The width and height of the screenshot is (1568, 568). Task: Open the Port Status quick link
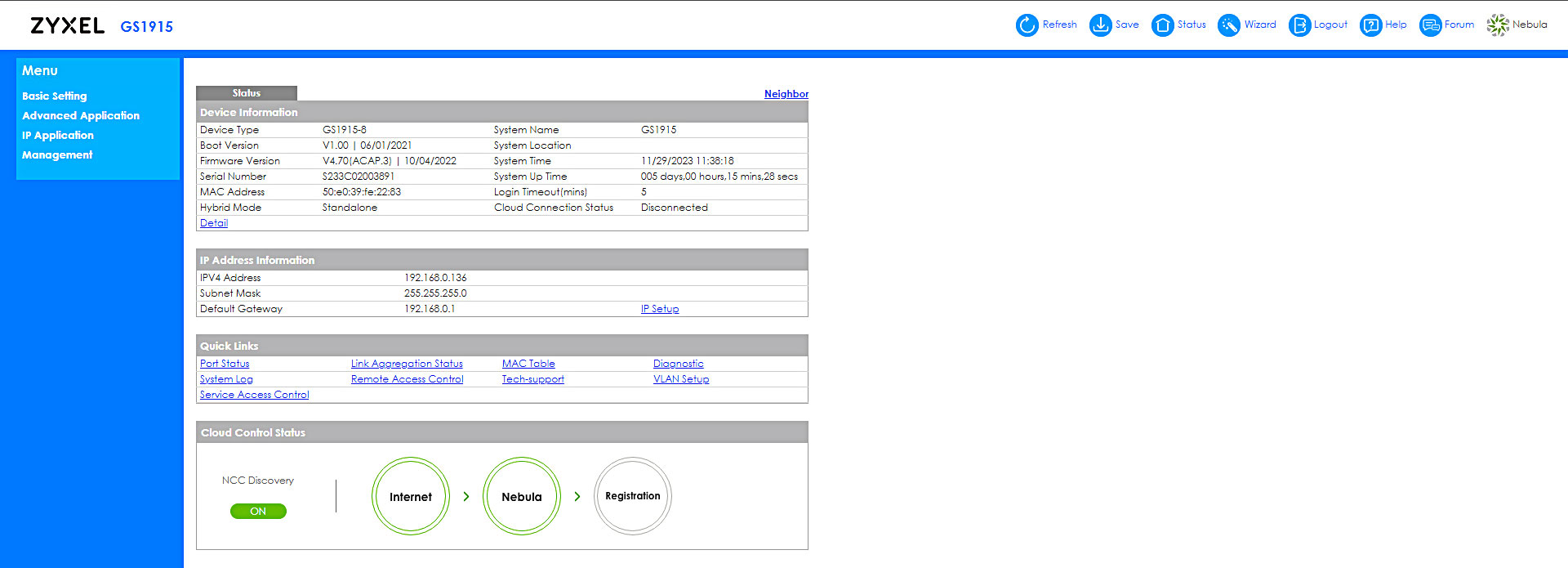point(225,364)
